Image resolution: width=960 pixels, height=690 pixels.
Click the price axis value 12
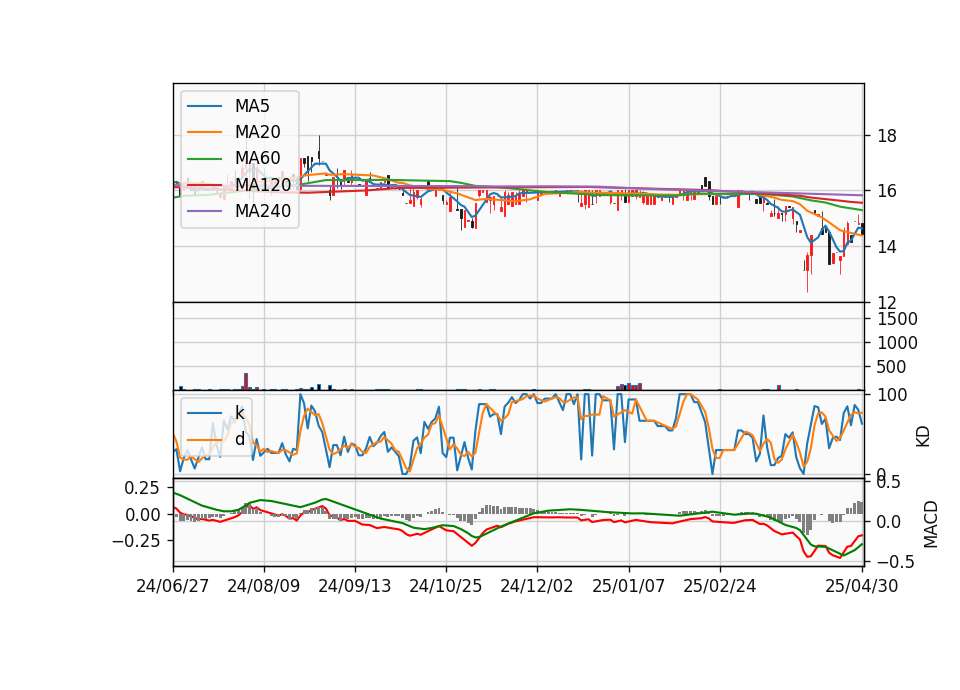pyautogui.click(x=887, y=302)
